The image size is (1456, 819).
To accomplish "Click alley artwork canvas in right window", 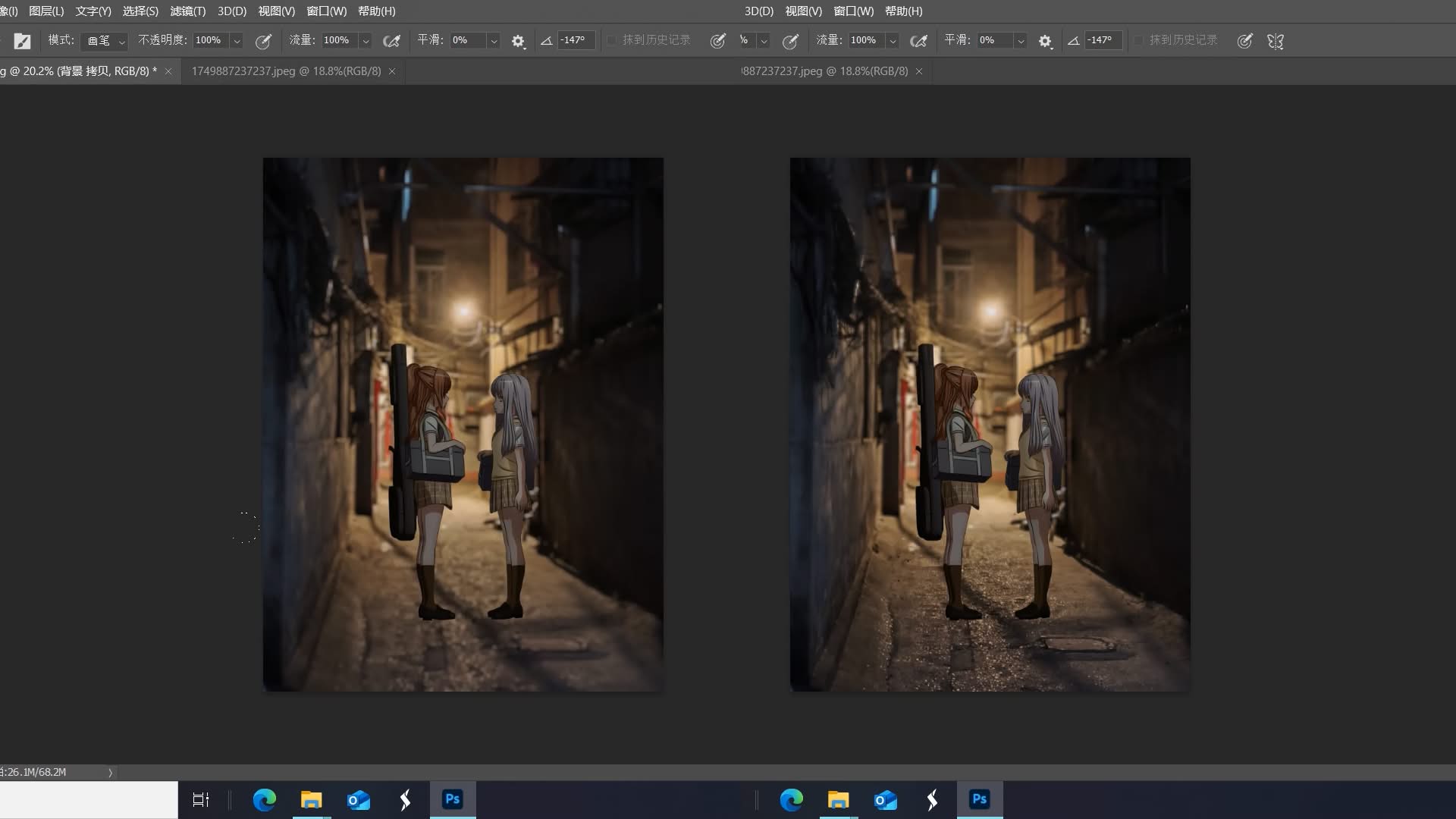I will [990, 425].
